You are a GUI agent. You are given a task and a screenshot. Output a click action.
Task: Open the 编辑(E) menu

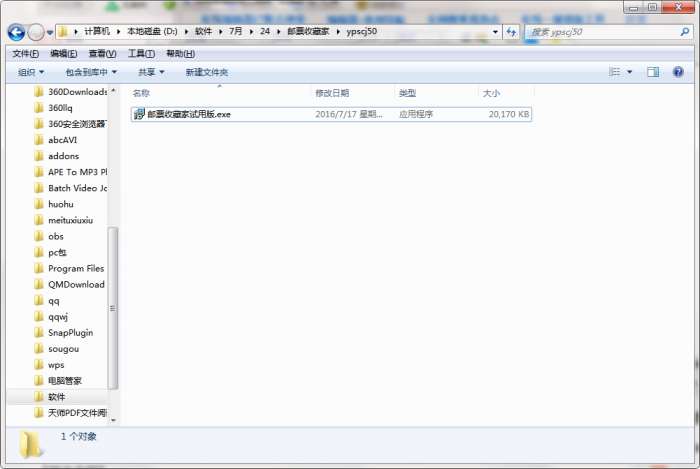coord(64,54)
